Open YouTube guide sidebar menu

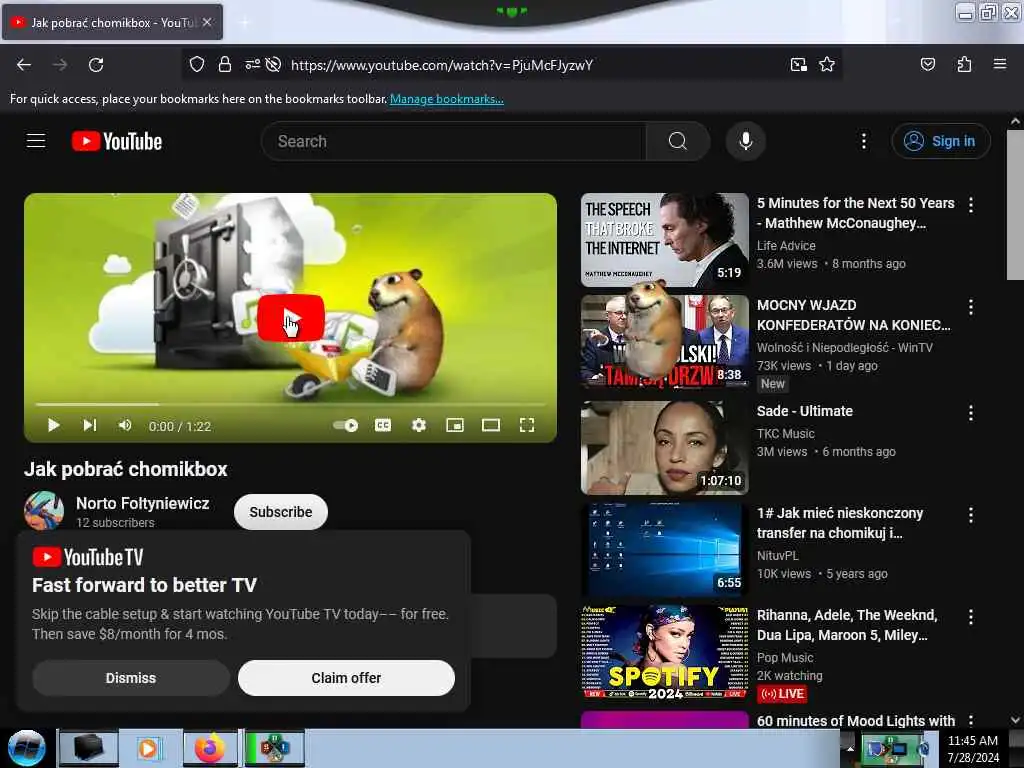click(x=36, y=140)
